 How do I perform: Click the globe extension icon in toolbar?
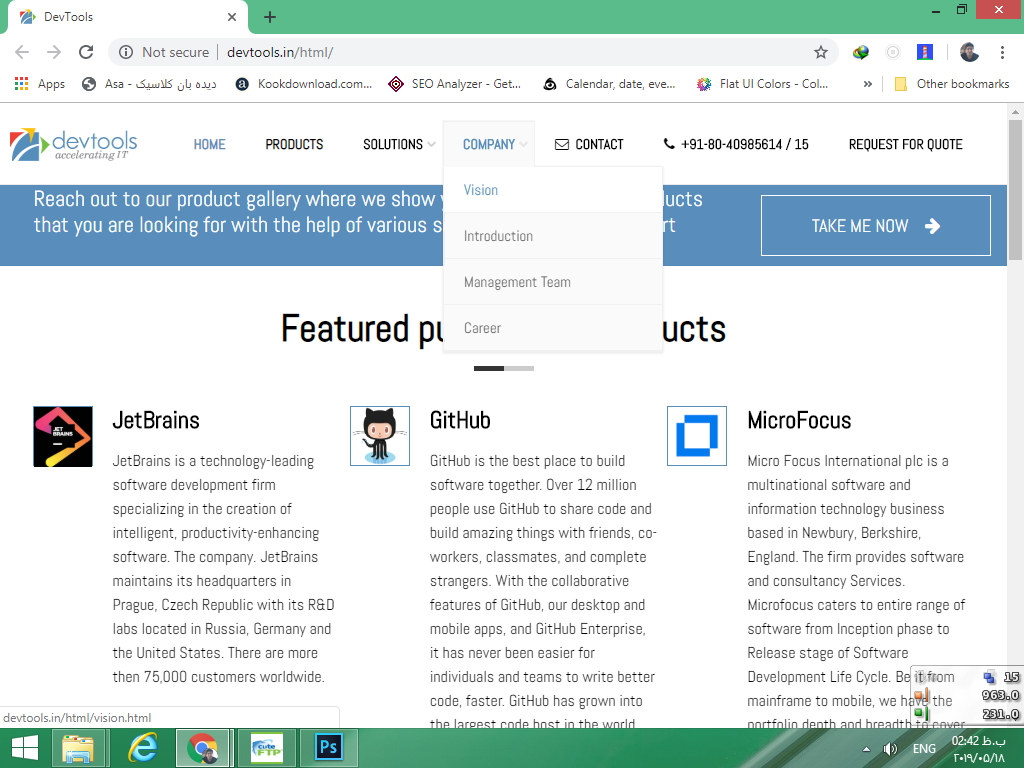click(x=861, y=52)
